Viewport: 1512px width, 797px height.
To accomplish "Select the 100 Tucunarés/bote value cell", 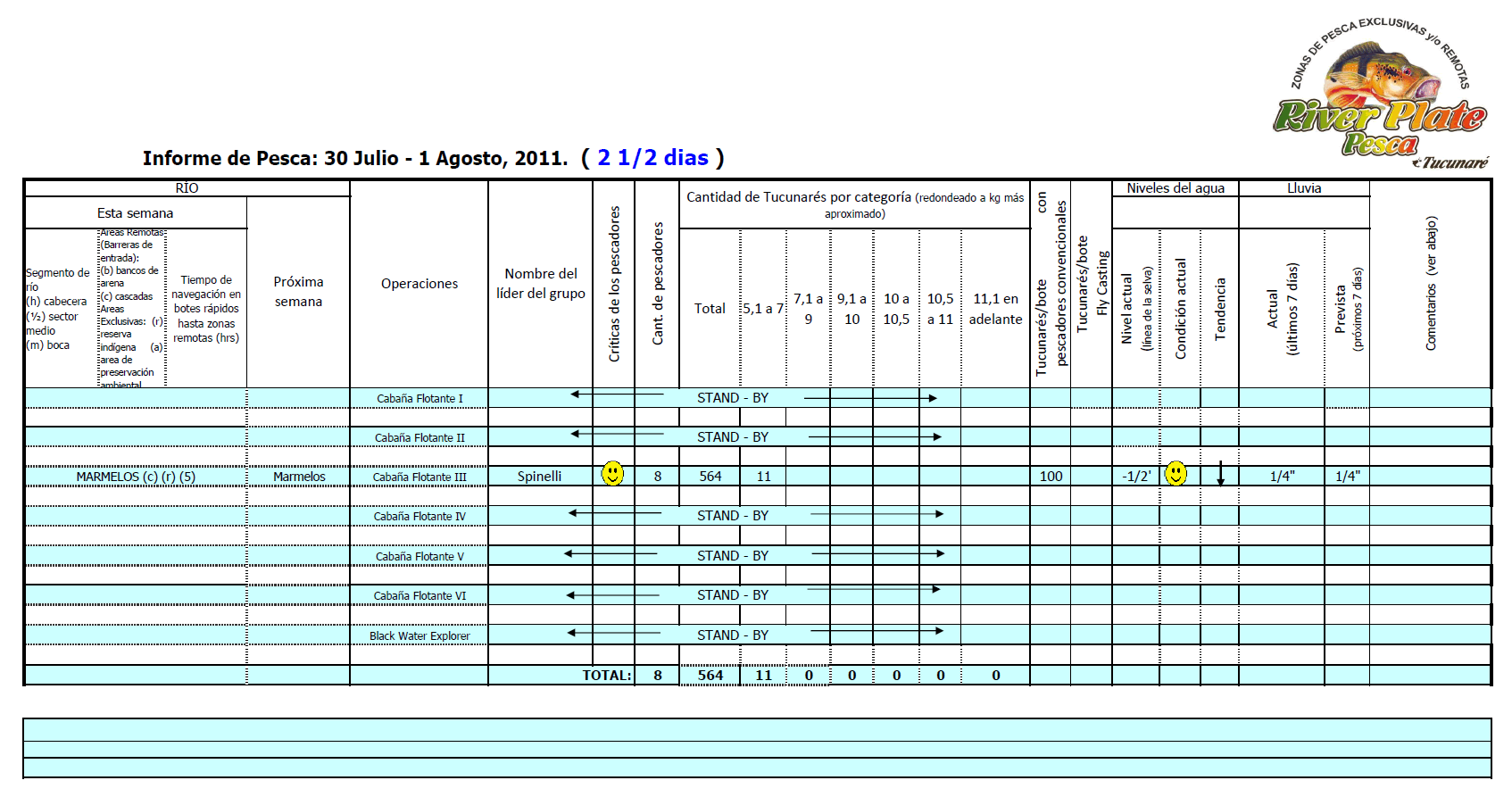I will click(1051, 477).
